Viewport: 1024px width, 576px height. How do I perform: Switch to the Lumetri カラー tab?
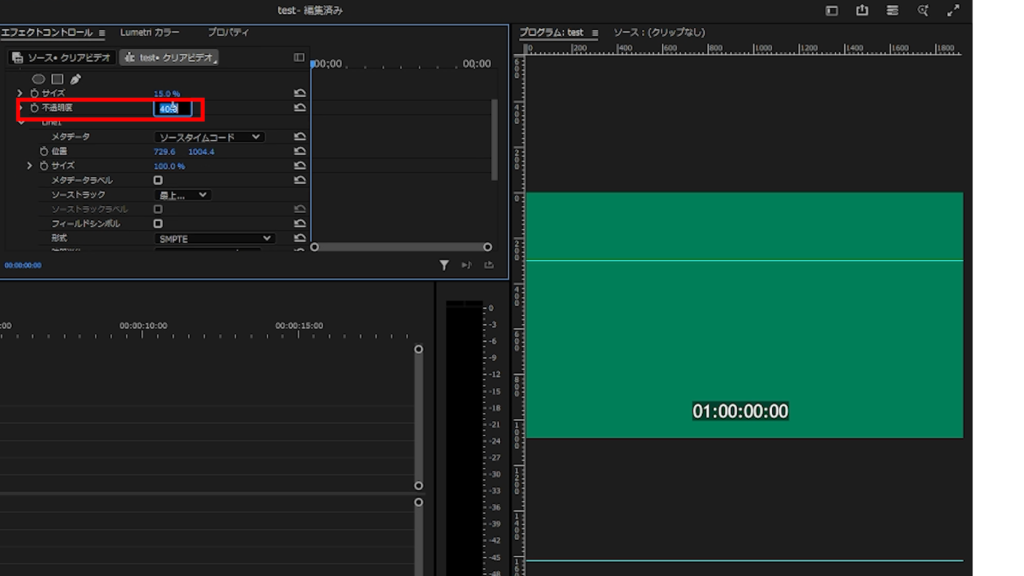(150, 32)
